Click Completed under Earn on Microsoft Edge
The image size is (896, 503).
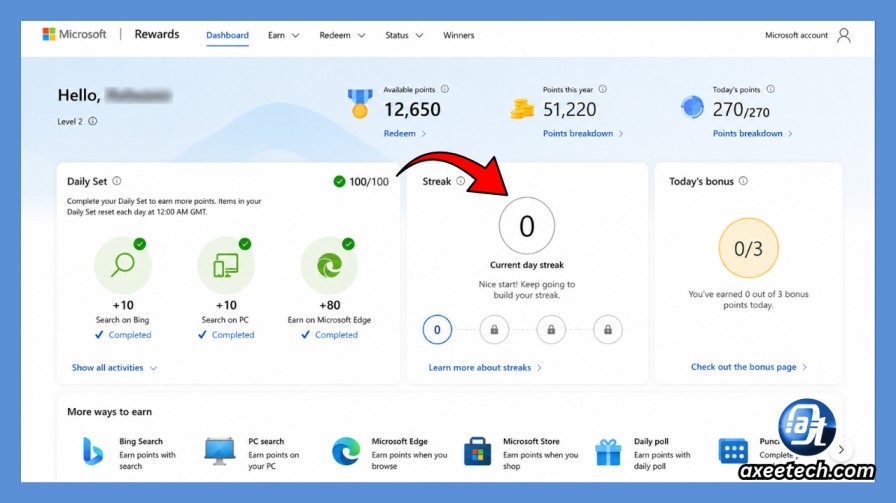click(x=329, y=335)
